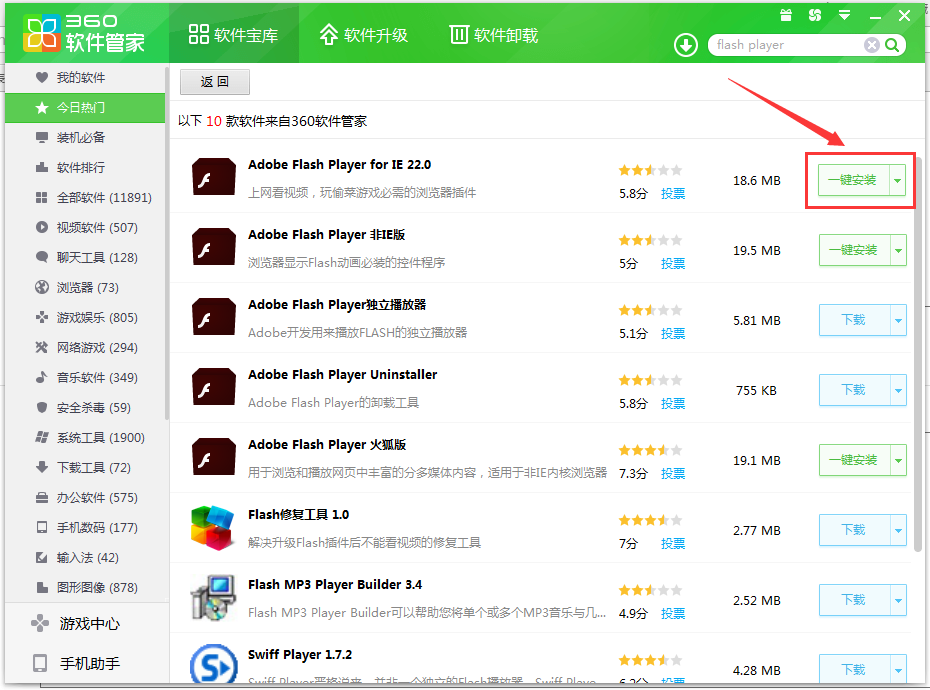930x690 pixels.
Task: Click the Adobe Flash Player 火狐版 icon
Action: [x=214, y=457]
